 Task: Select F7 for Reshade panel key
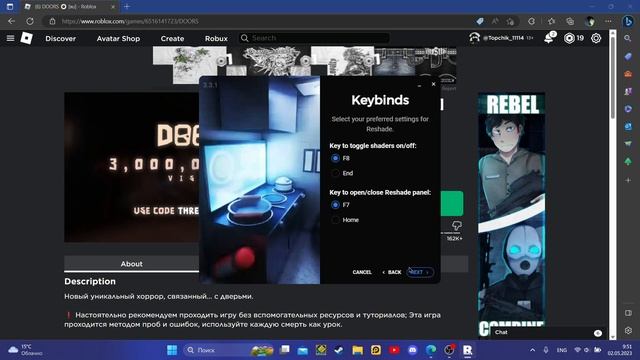tap(335, 205)
